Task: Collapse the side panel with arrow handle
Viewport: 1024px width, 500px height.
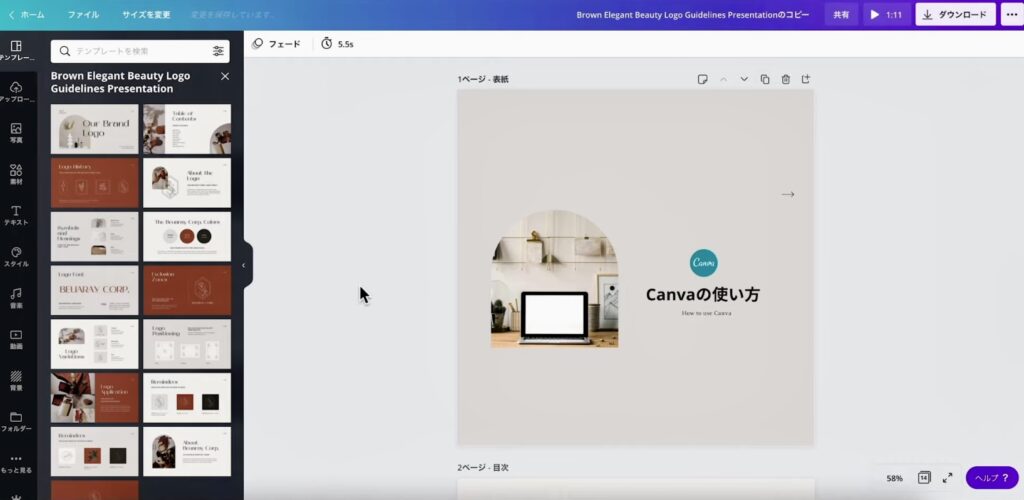Action: click(x=244, y=265)
